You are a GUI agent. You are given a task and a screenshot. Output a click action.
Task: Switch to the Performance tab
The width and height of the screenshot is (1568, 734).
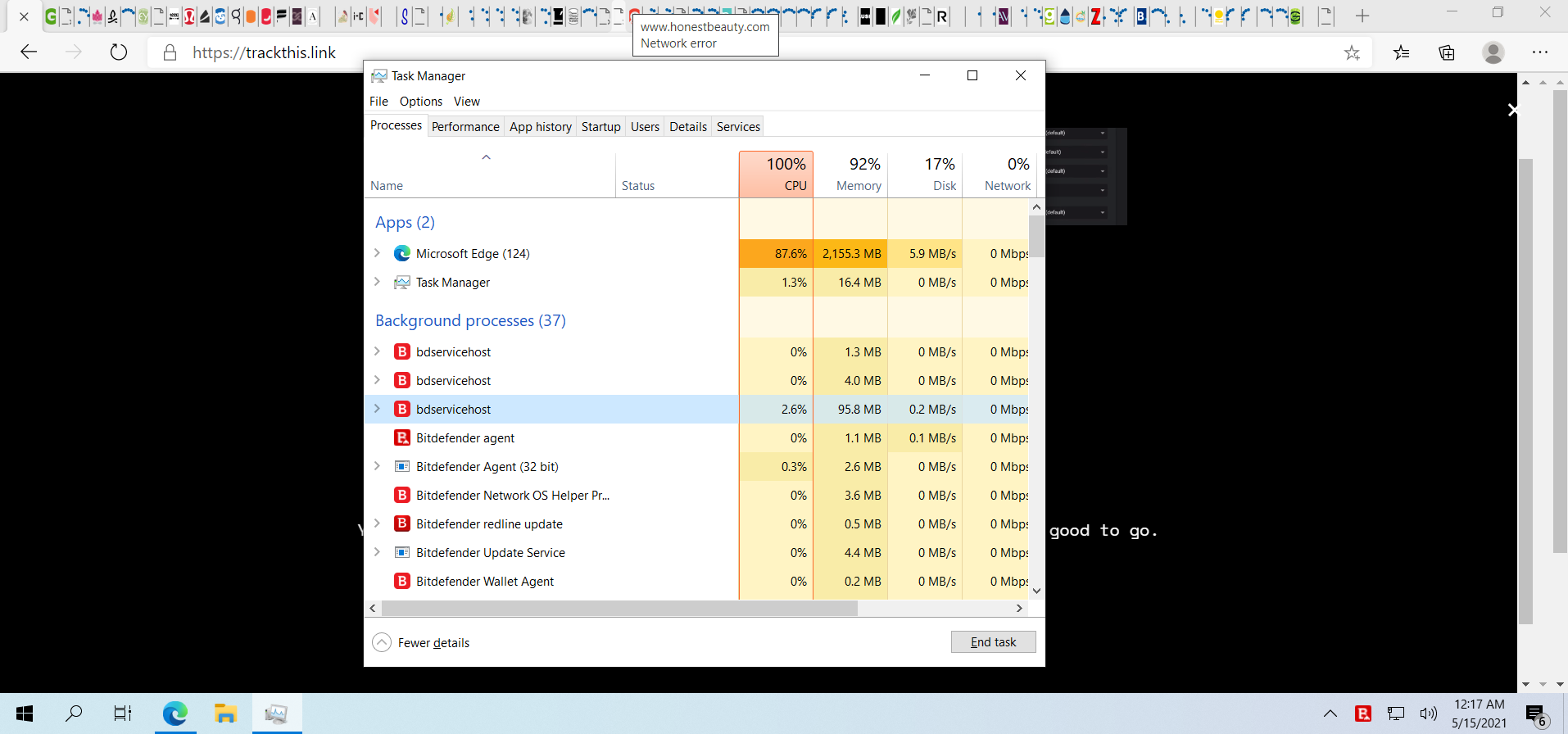(x=465, y=127)
